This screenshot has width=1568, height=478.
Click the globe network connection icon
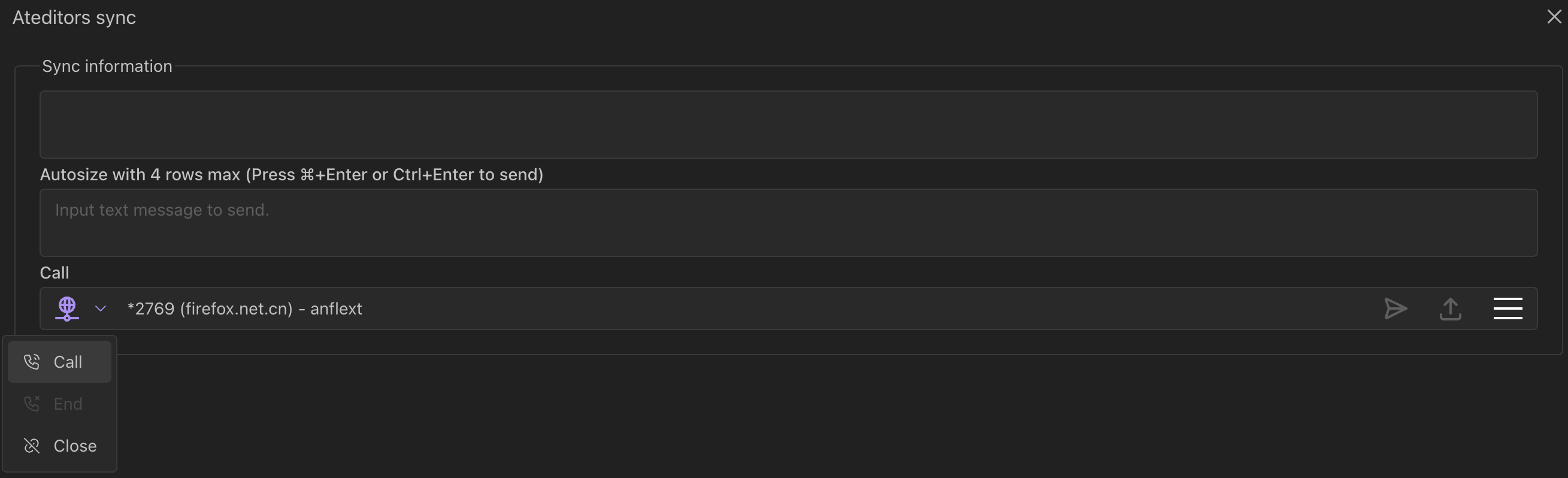pyautogui.click(x=67, y=308)
